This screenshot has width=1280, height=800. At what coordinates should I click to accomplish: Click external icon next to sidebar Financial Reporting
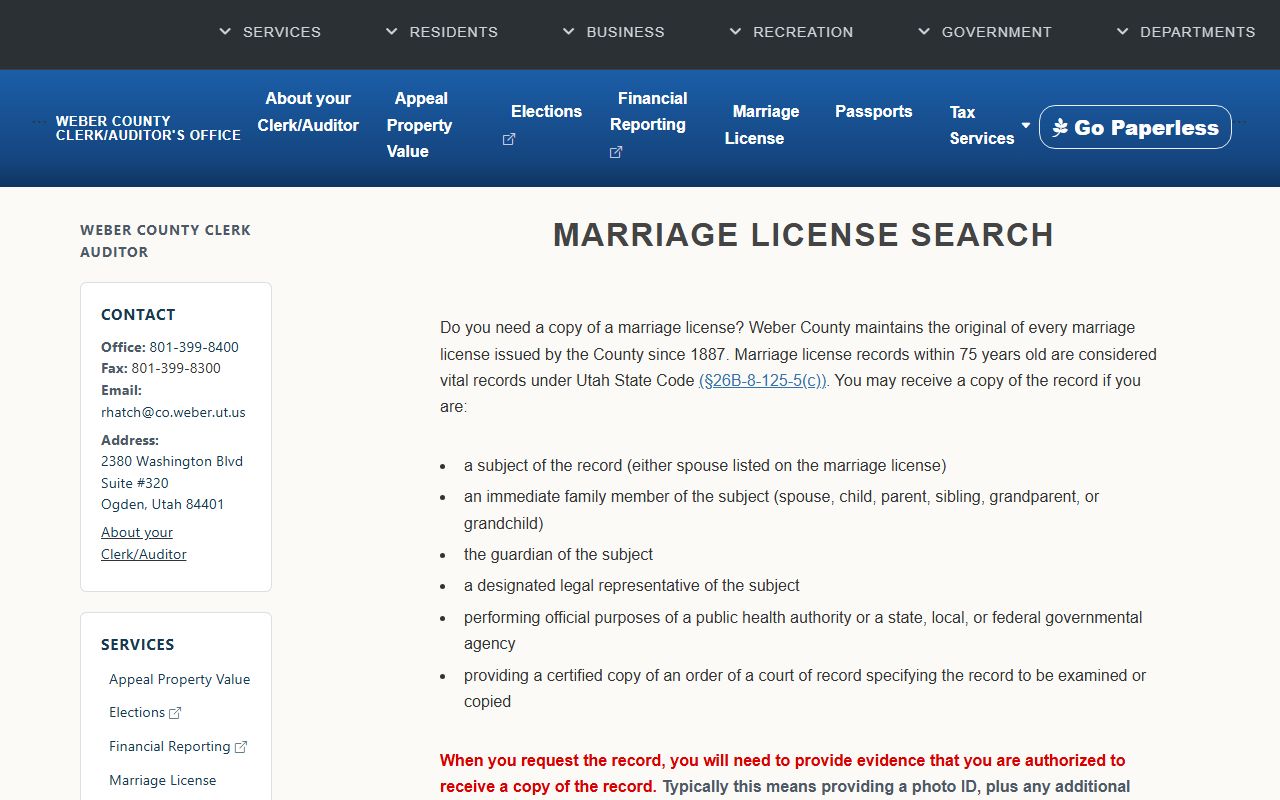click(x=241, y=747)
